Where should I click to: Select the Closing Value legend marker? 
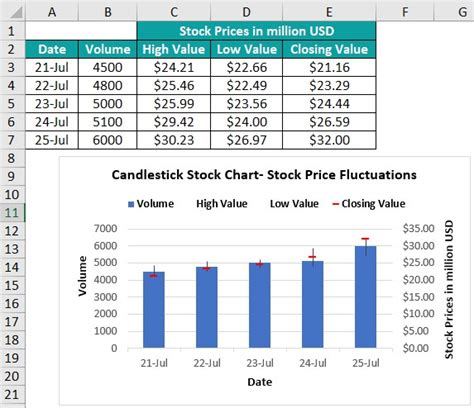[336, 204]
